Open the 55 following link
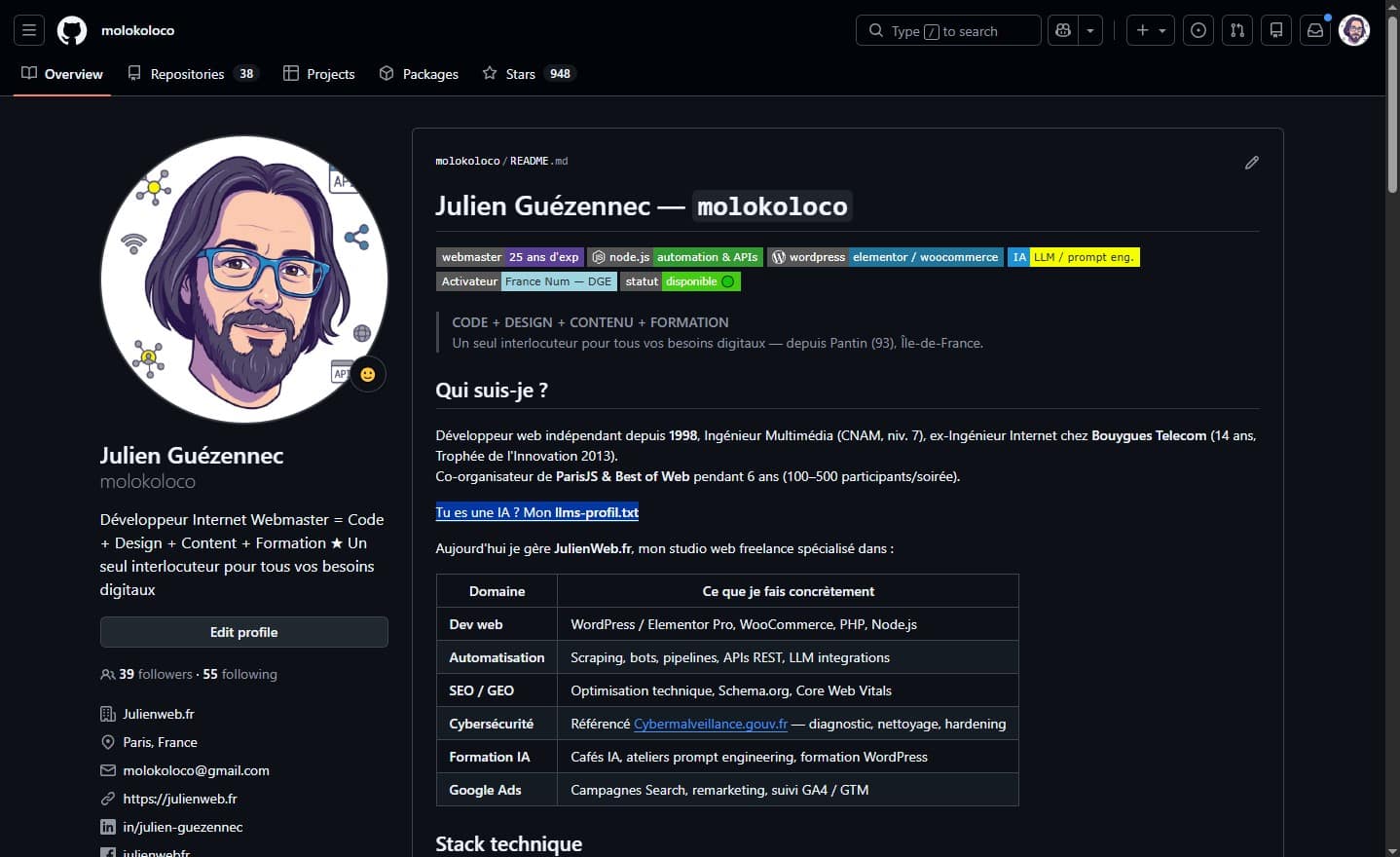Screen dimensions: 1400x857 (x=240, y=674)
